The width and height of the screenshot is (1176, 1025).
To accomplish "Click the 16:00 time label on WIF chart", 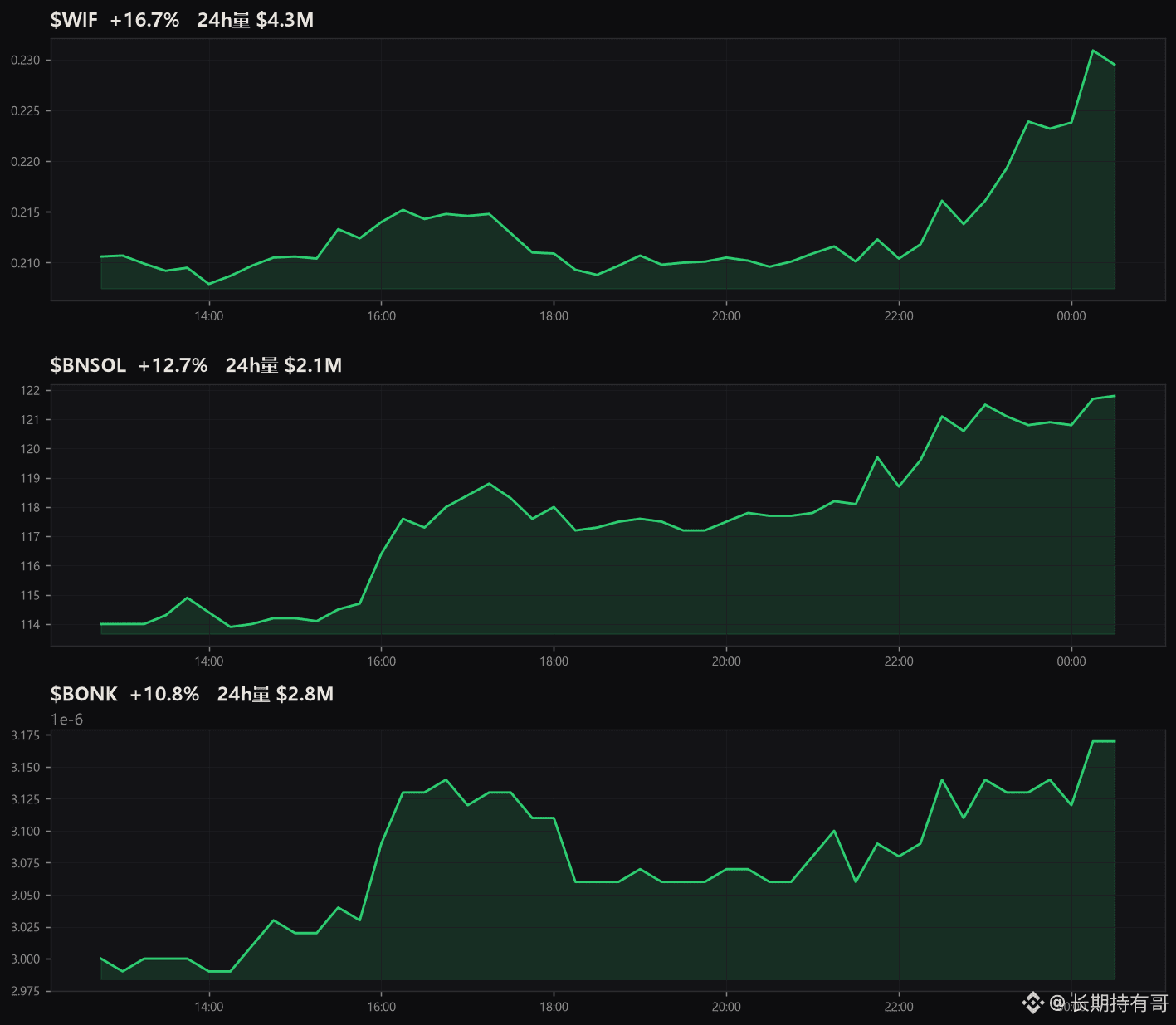I will coord(382,316).
